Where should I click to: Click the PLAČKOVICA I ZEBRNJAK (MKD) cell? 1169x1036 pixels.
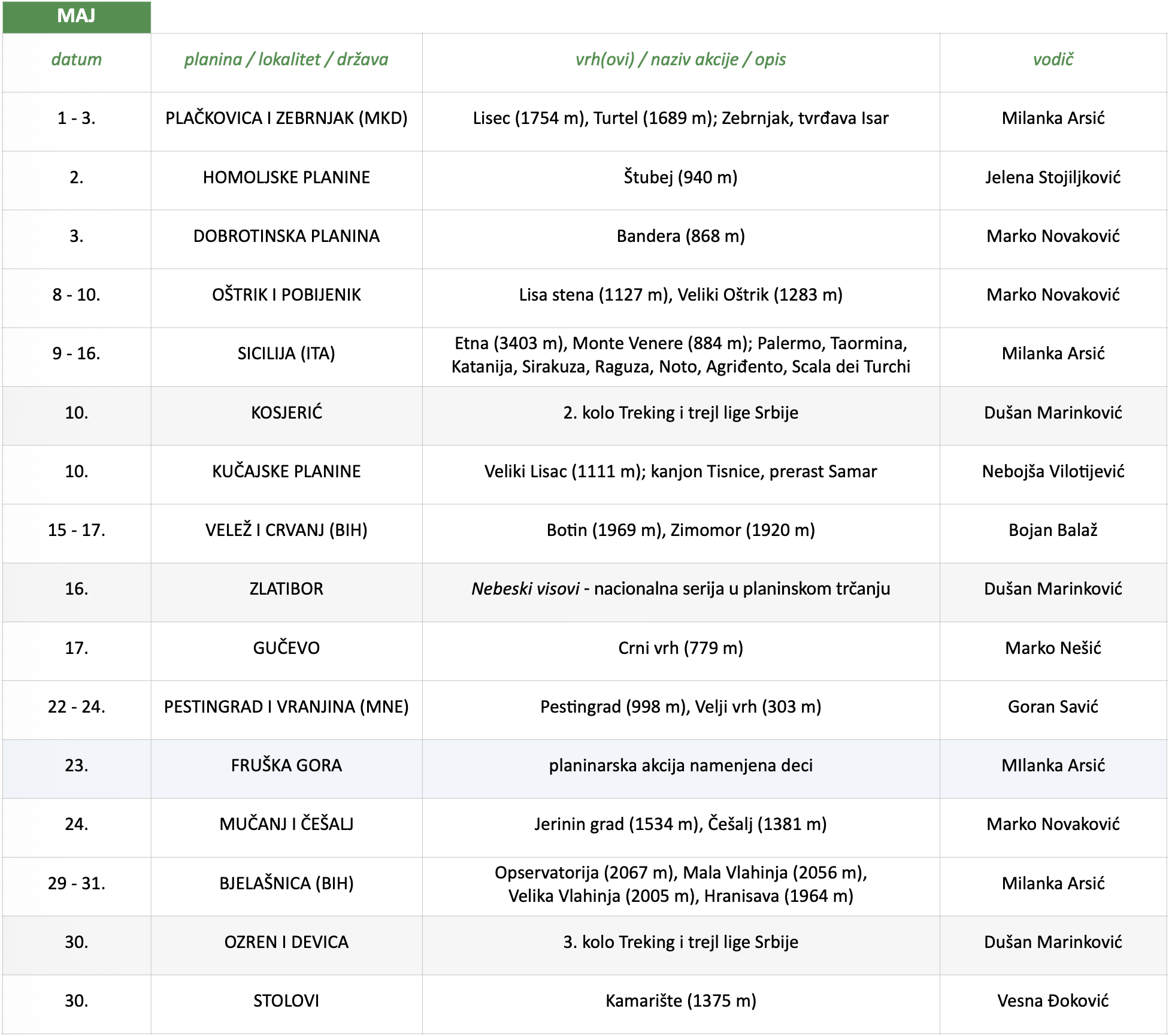[286, 119]
